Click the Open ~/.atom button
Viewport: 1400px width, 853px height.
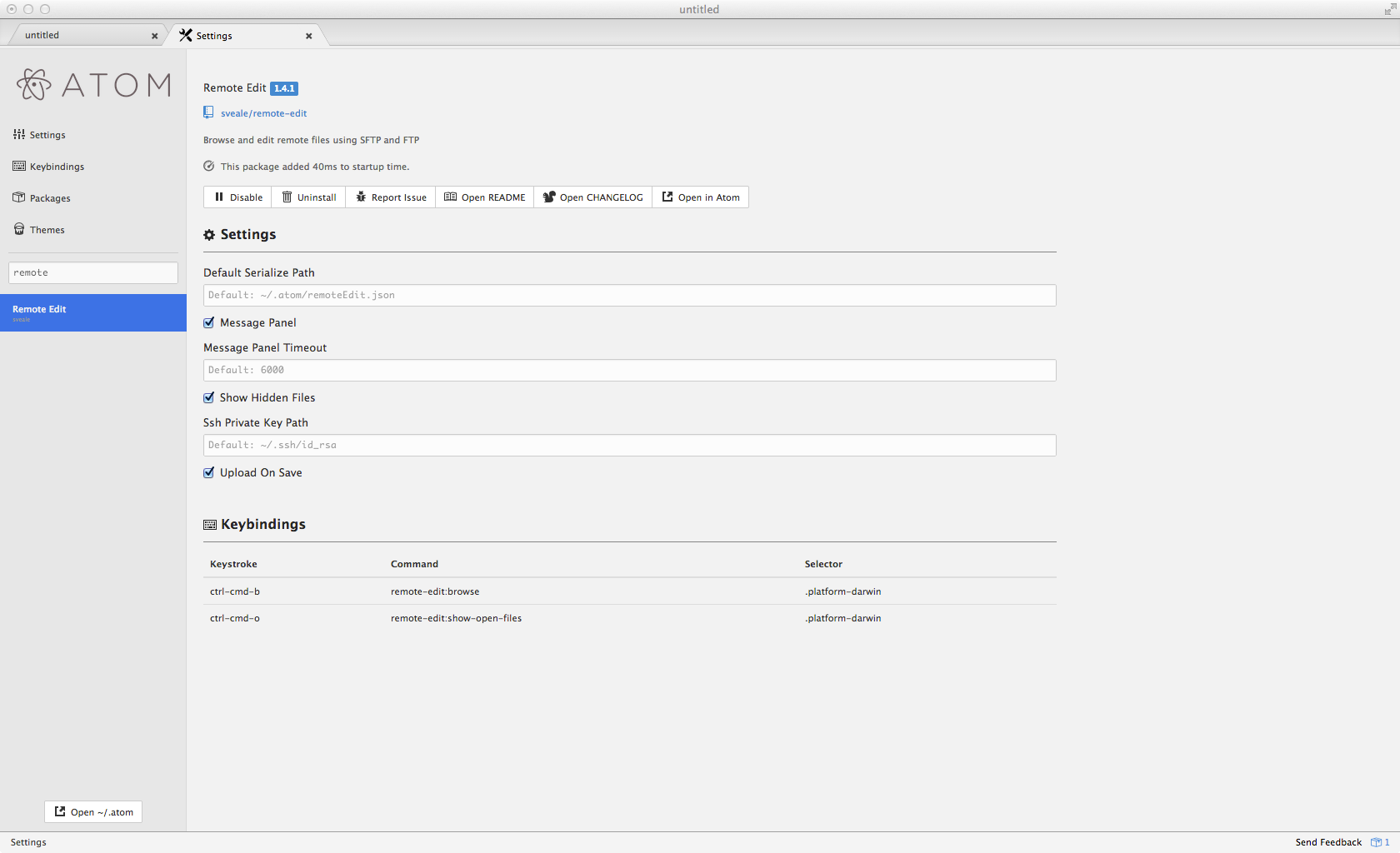point(93,812)
